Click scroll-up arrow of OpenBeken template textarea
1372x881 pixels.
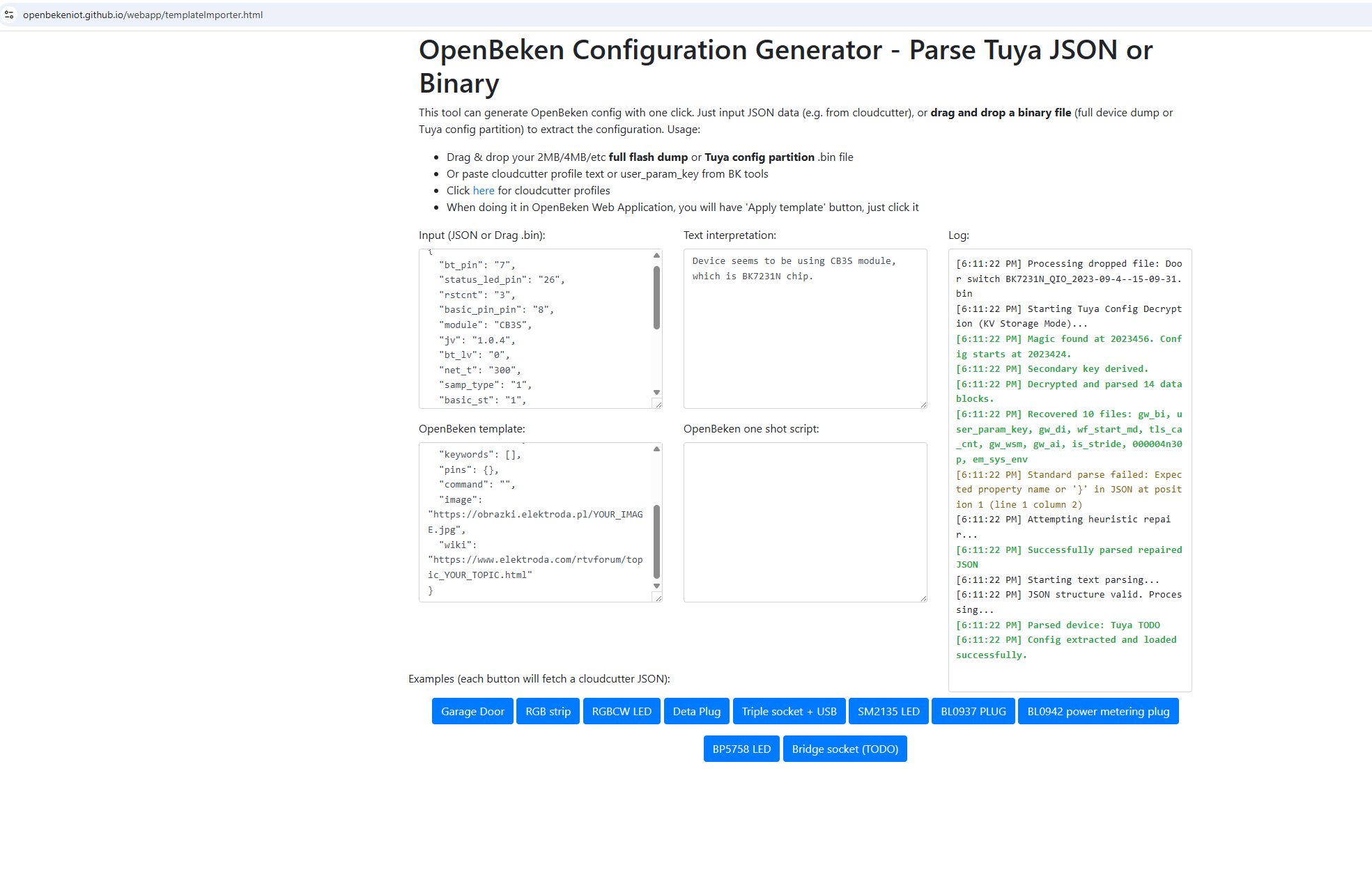(x=656, y=449)
